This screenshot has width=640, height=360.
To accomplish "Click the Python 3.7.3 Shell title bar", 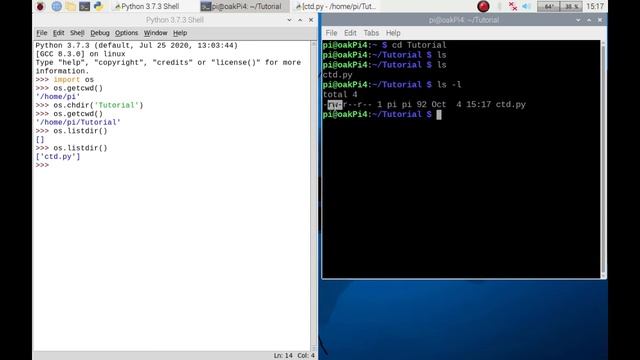I will (x=175, y=20).
